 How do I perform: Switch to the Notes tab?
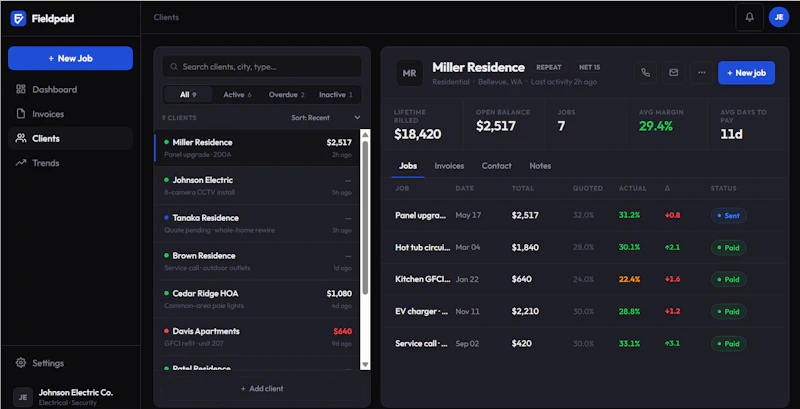click(540, 166)
